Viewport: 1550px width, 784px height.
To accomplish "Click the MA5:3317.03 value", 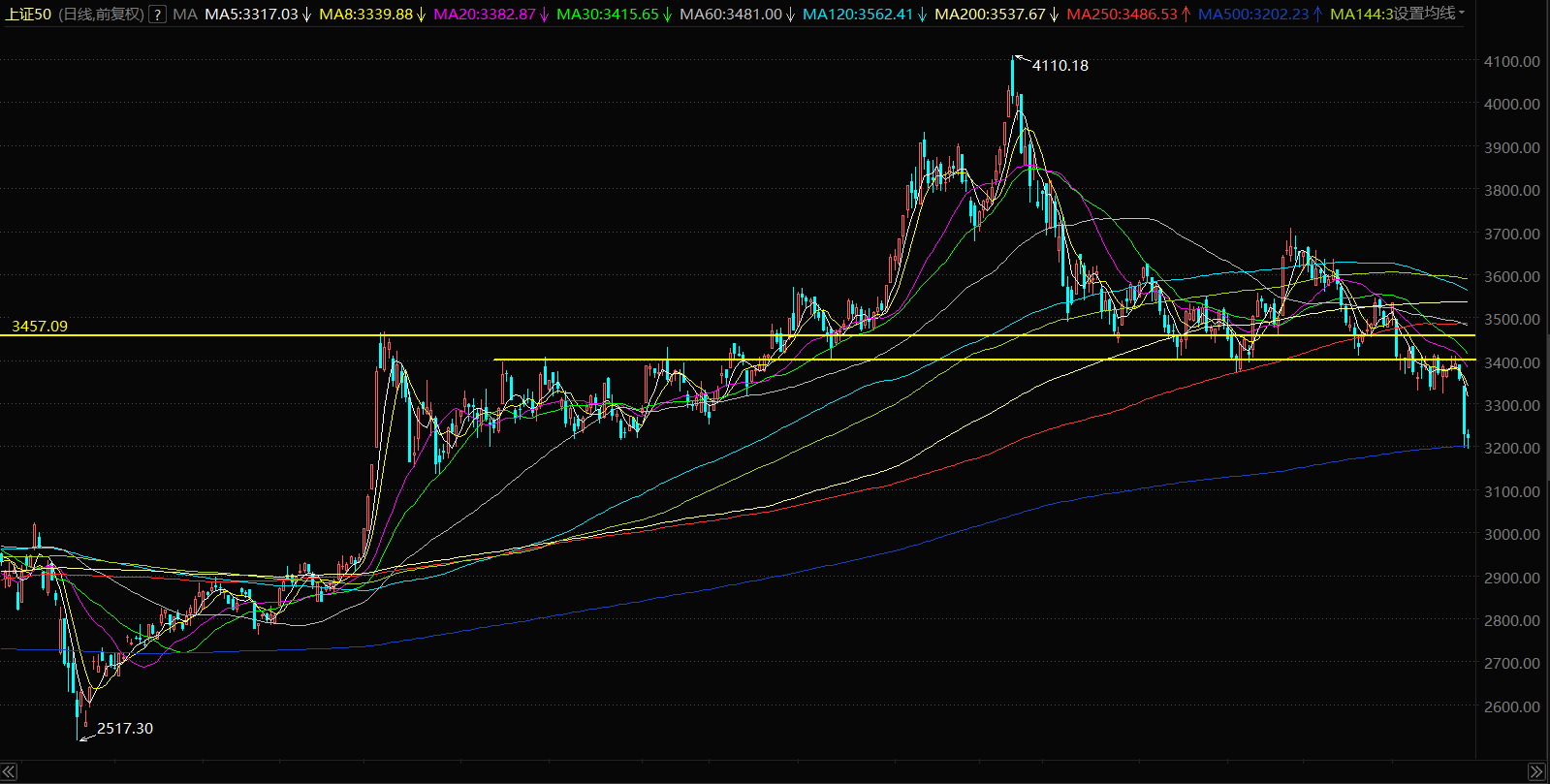I will (252, 15).
